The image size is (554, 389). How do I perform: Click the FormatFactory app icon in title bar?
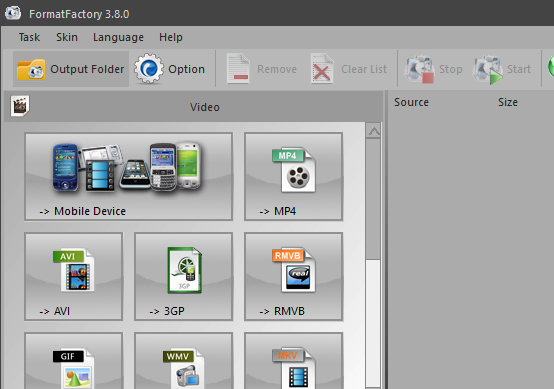pos(13,13)
